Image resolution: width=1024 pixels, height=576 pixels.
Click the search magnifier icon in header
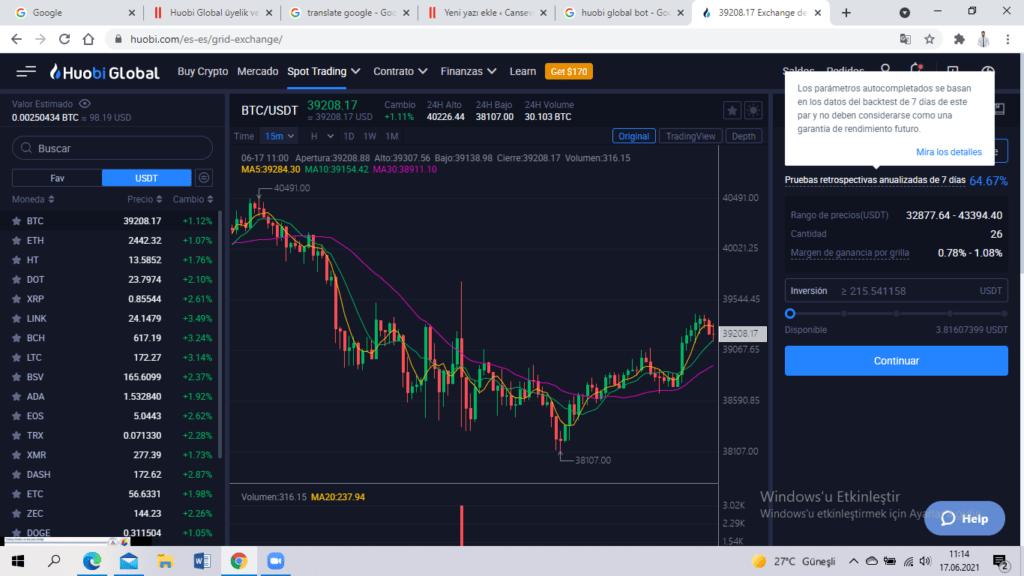point(886,69)
